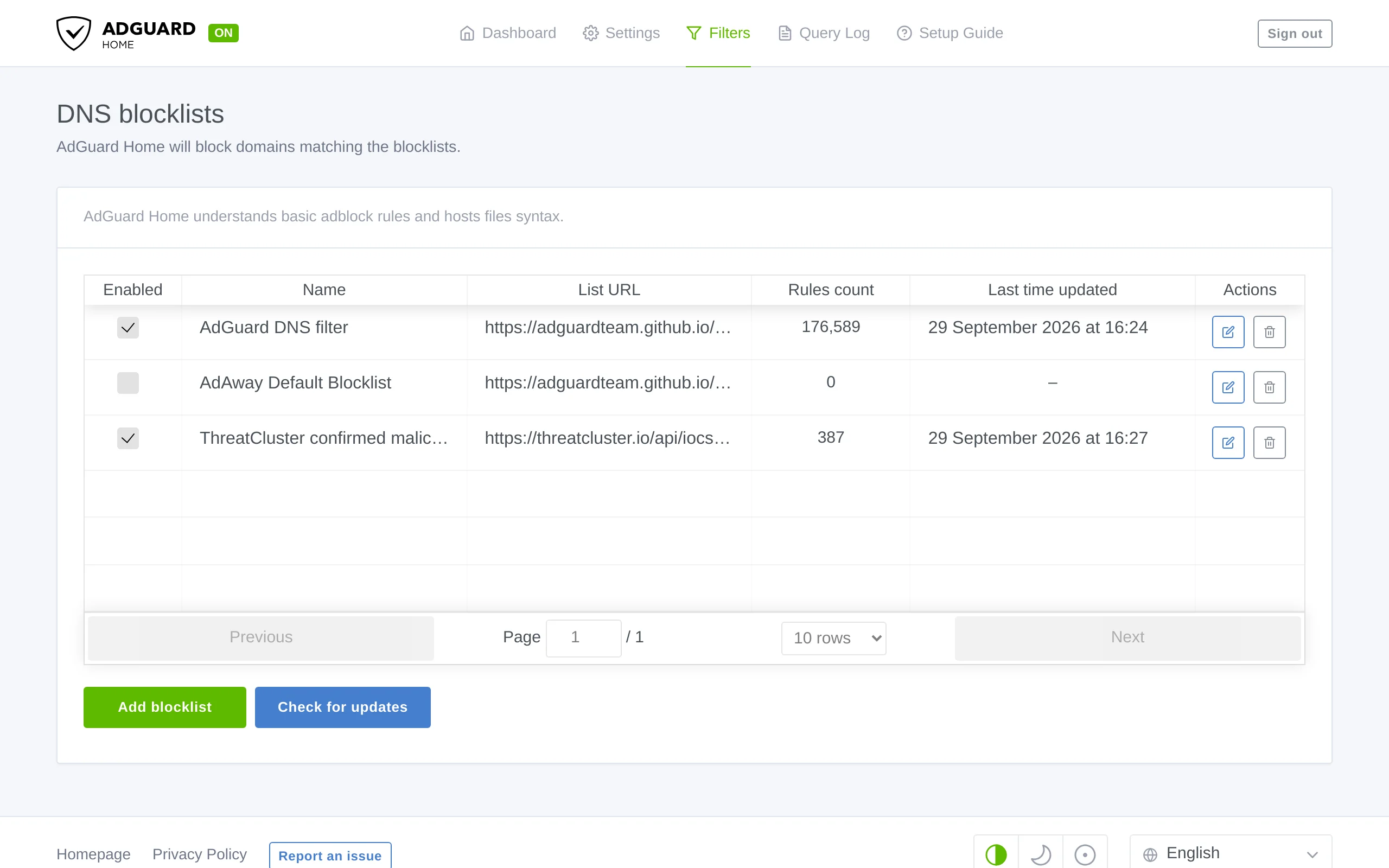This screenshot has height=868, width=1389.
Task: Disable the AdGuard DNS filter checkbox
Action: 128,328
